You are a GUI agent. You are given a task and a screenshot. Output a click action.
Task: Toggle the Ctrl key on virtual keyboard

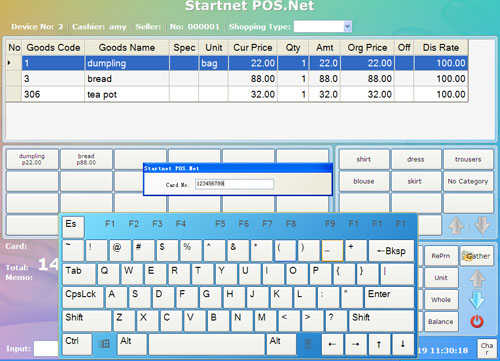click(77, 344)
